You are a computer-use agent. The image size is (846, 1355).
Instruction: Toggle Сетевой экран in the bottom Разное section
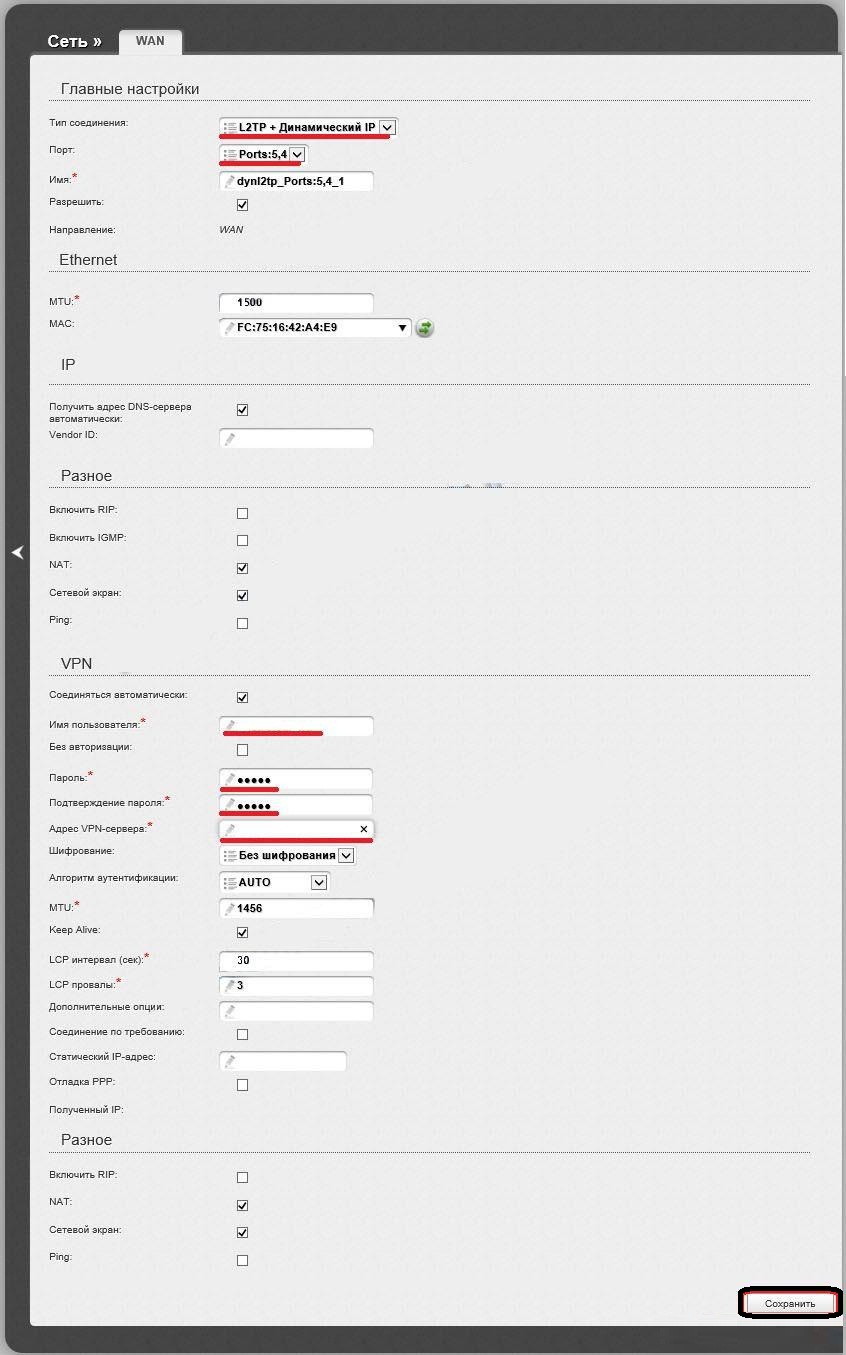pos(242,1232)
